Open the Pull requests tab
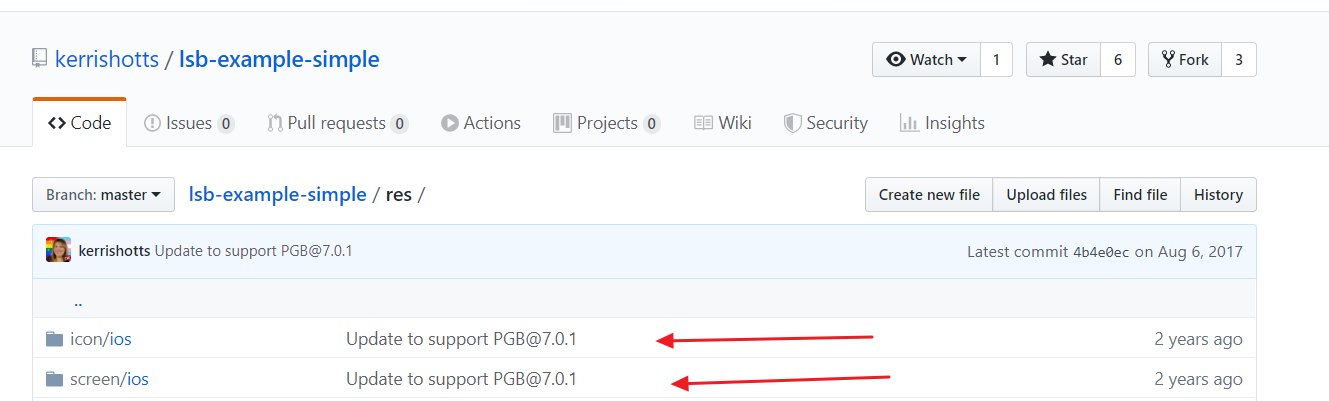 (338, 123)
